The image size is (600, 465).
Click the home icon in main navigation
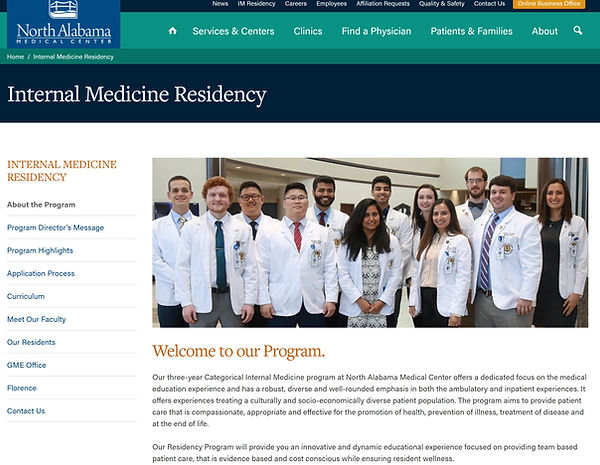coord(173,31)
